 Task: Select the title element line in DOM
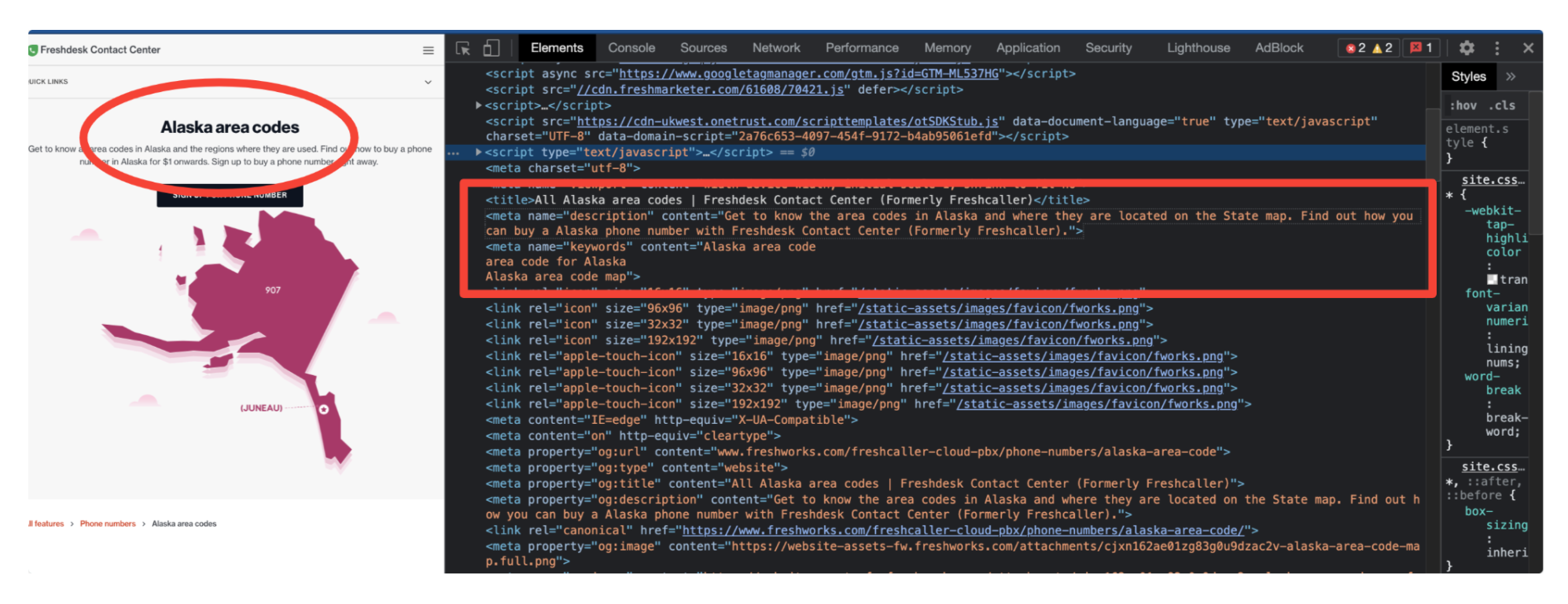click(787, 200)
